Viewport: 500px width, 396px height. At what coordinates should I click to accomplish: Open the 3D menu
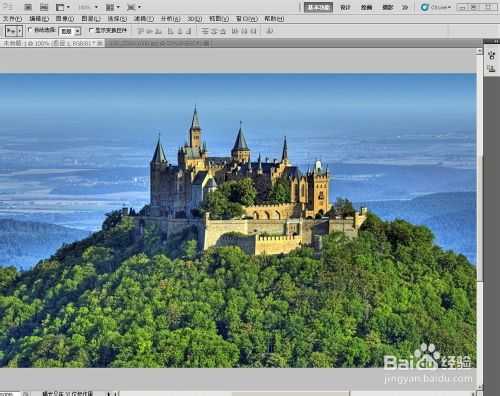pos(195,19)
